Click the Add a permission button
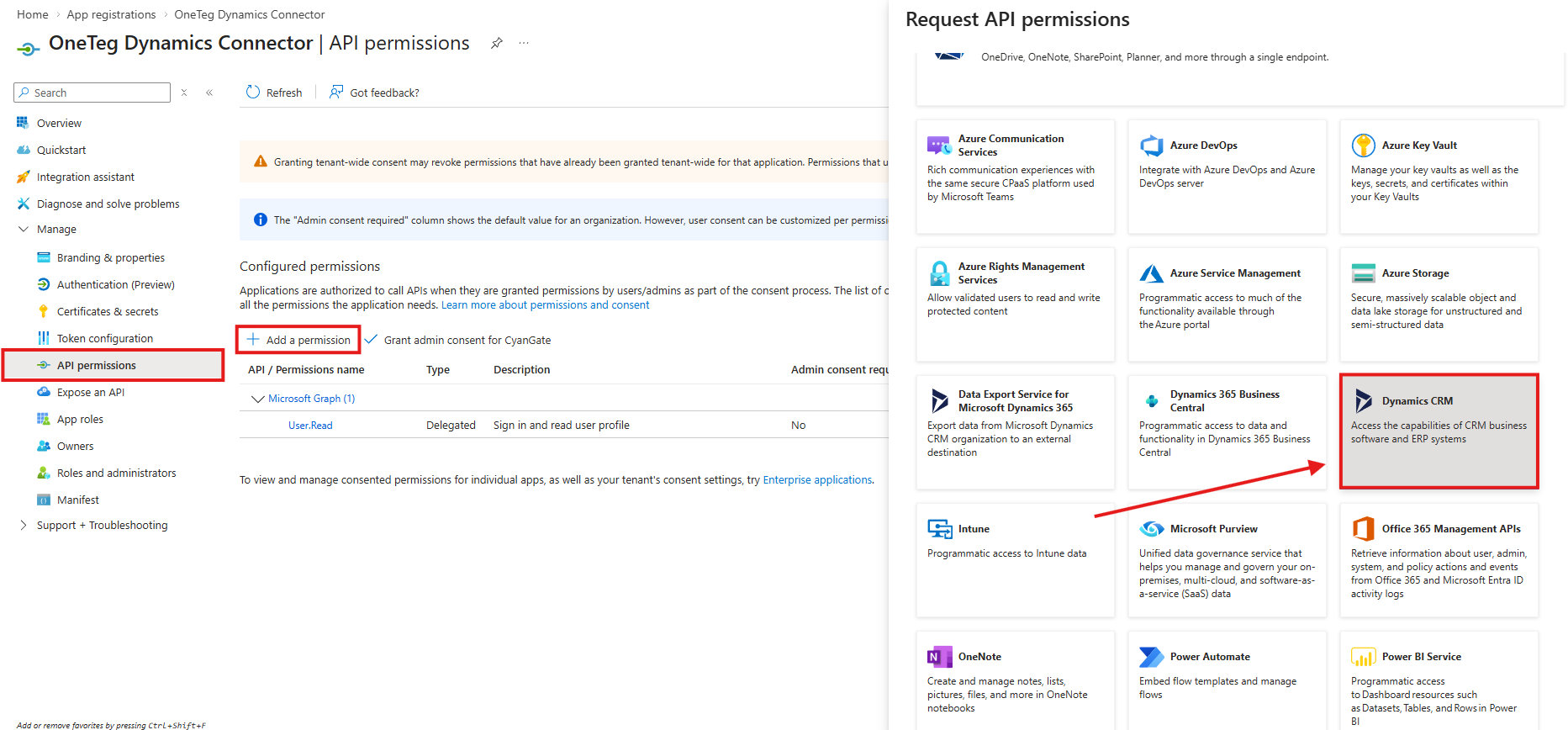 click(x=298, y=340)
